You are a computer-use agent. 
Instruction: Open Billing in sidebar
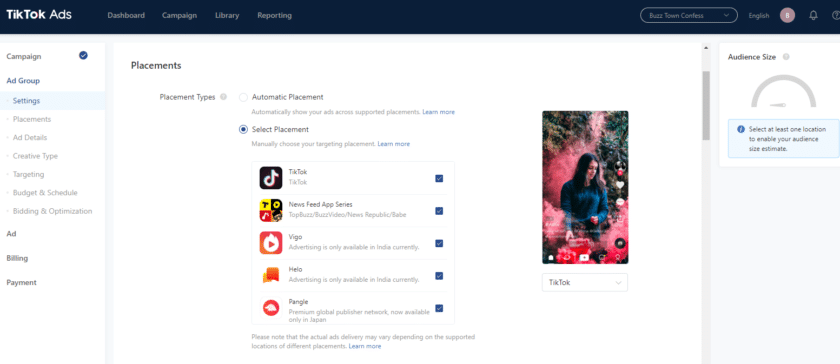pyautogui.click(x=17, y=258)
